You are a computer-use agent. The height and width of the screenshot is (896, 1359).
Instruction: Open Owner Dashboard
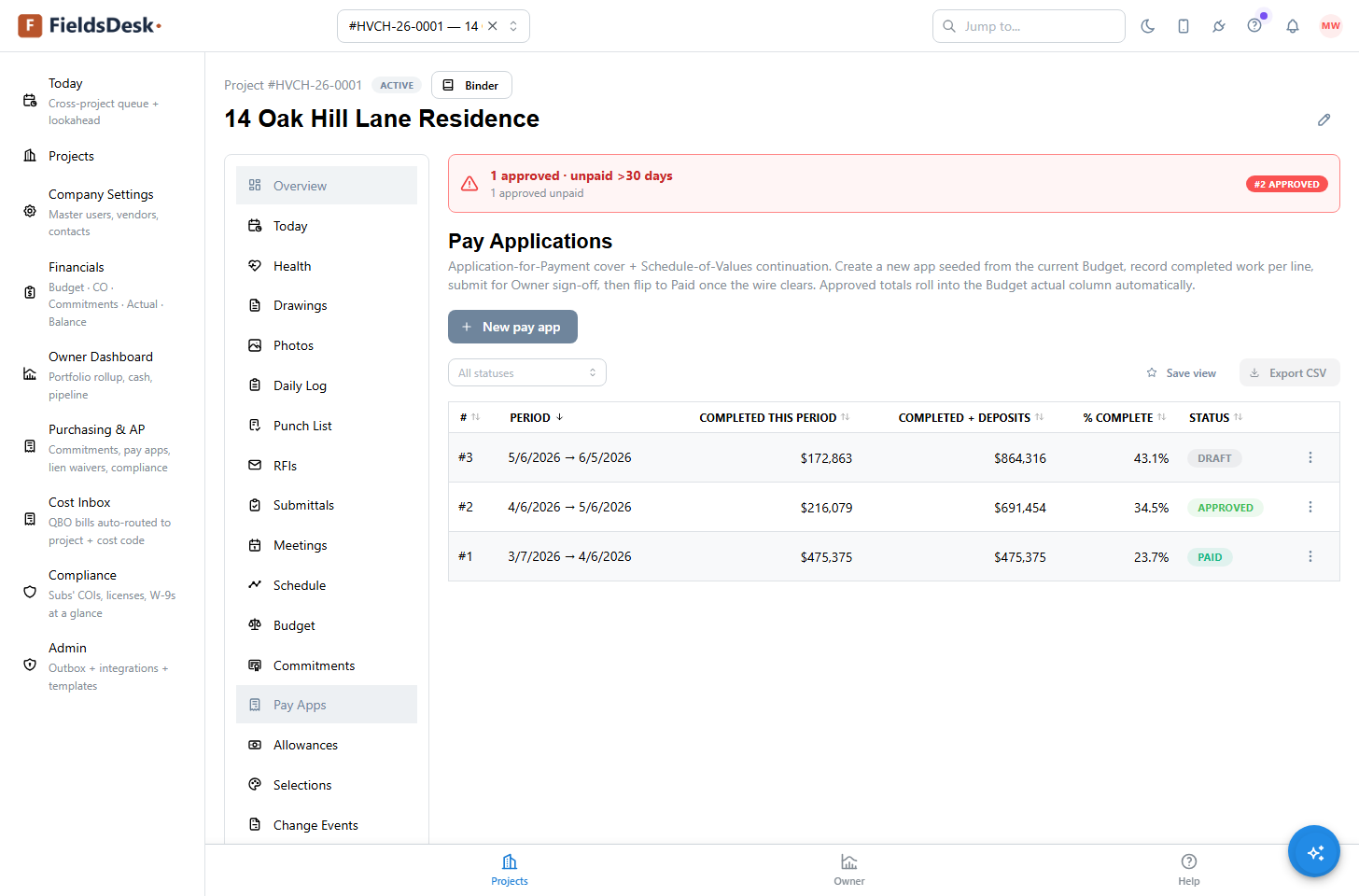103,375
